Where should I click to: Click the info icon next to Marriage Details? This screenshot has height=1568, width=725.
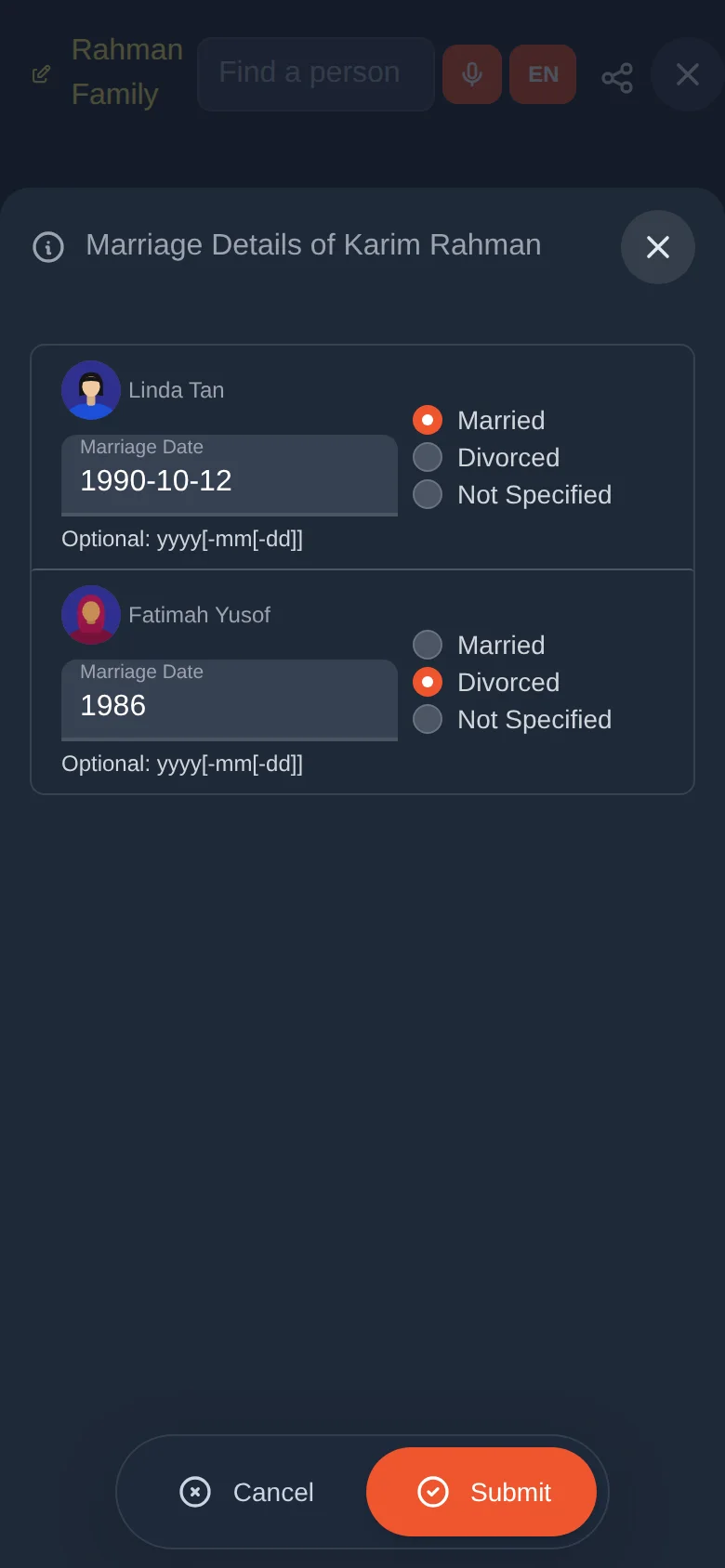click(x=48, y=247)
